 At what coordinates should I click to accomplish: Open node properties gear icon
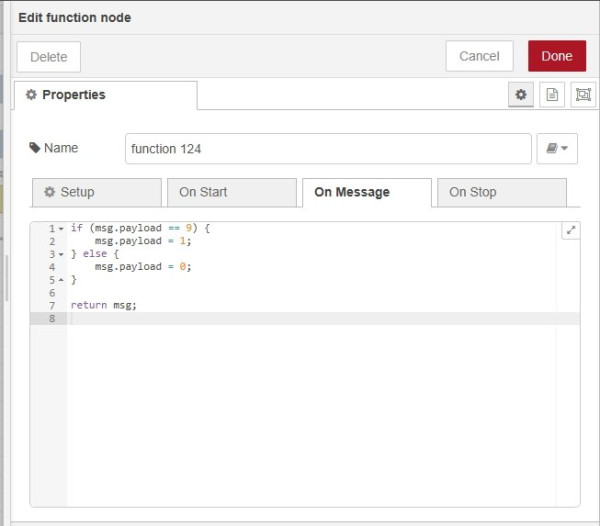(x=520, y=95)
